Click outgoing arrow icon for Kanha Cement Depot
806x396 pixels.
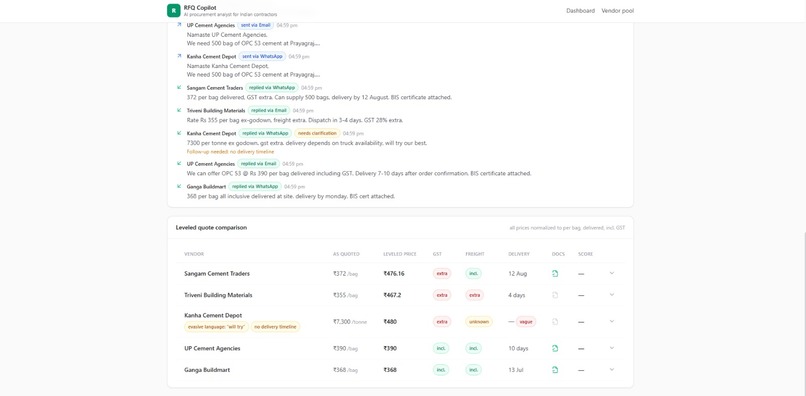point(179,56)
